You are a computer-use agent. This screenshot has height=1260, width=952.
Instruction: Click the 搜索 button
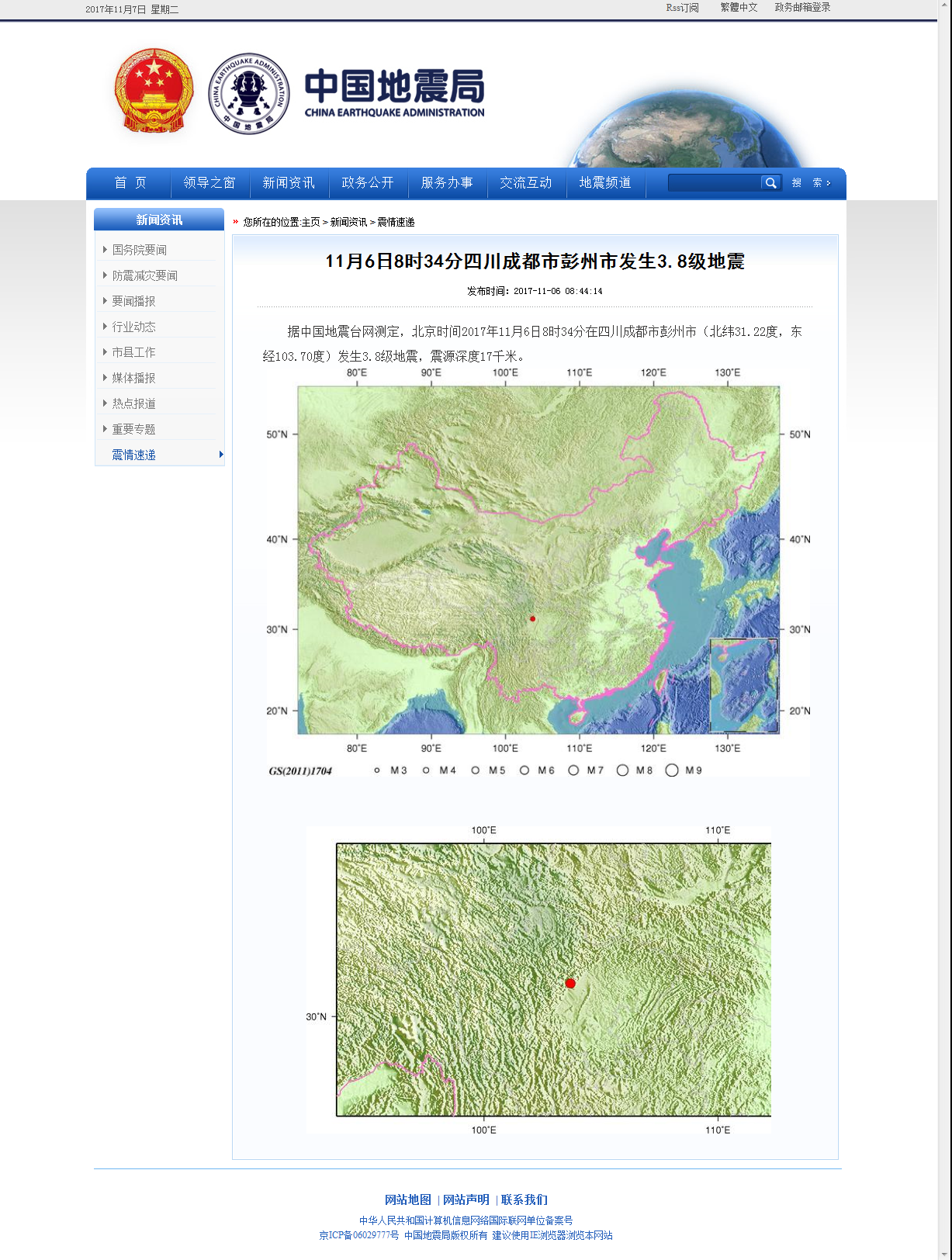[x=812, y=183]
